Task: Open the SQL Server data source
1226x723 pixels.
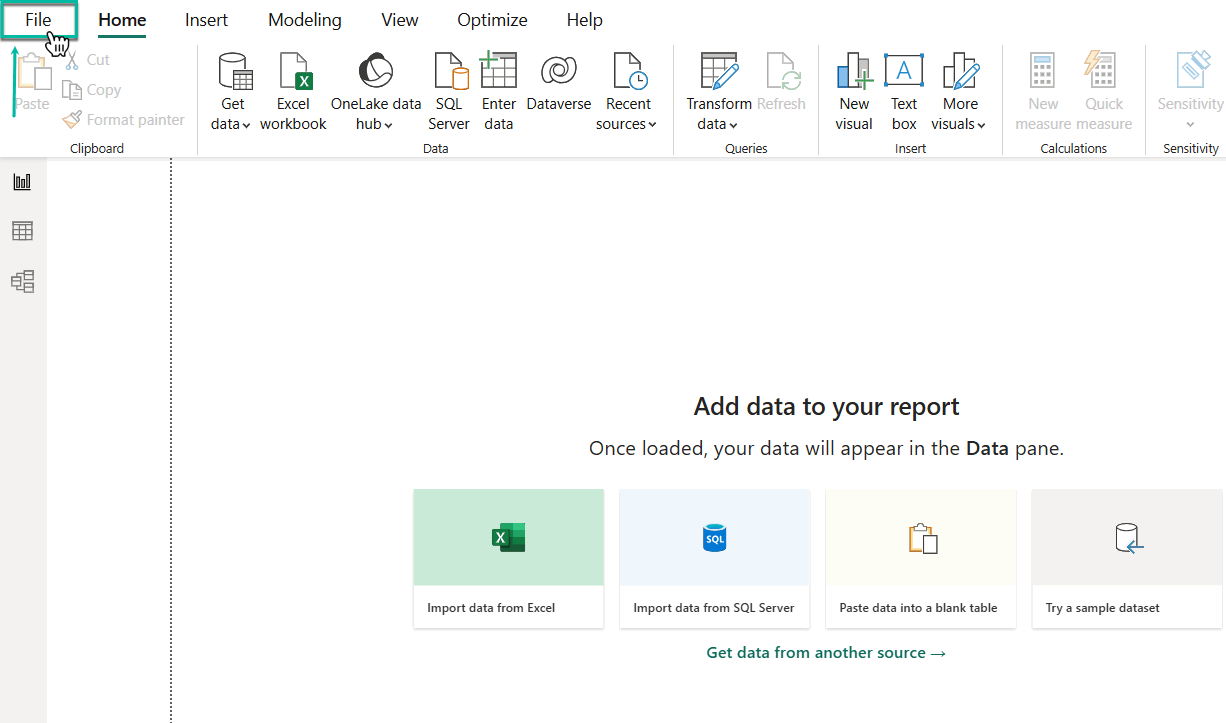Action: [449, 91]
